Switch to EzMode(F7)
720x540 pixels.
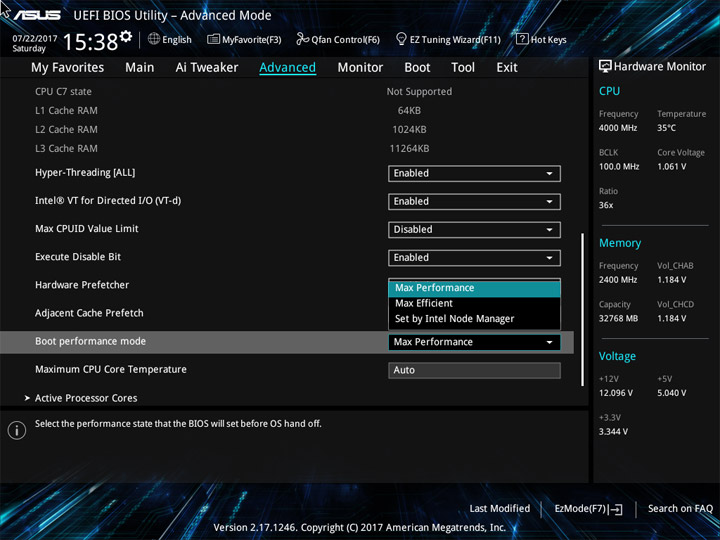[588, 509]
